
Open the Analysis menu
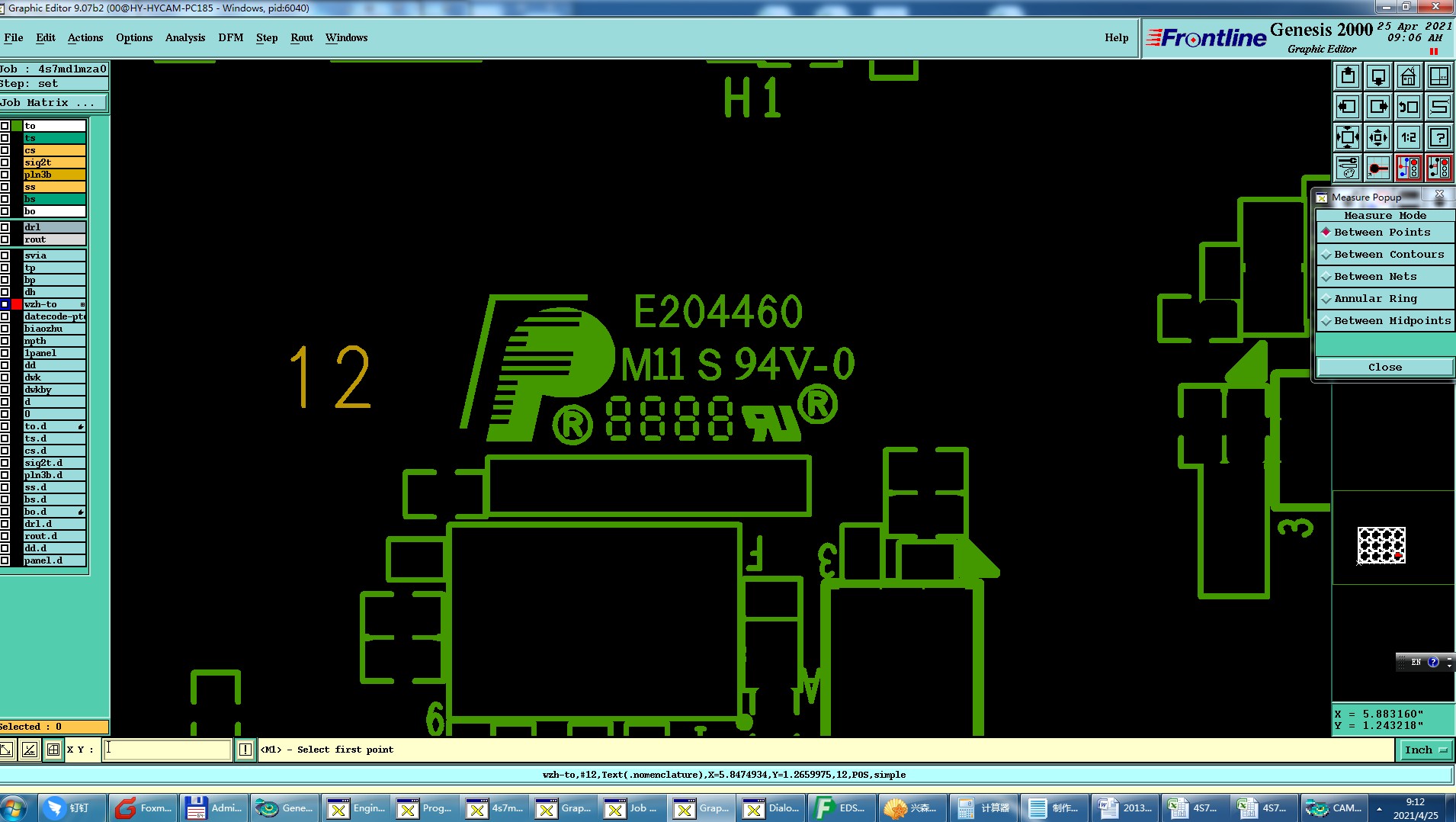tap(185, 37)
